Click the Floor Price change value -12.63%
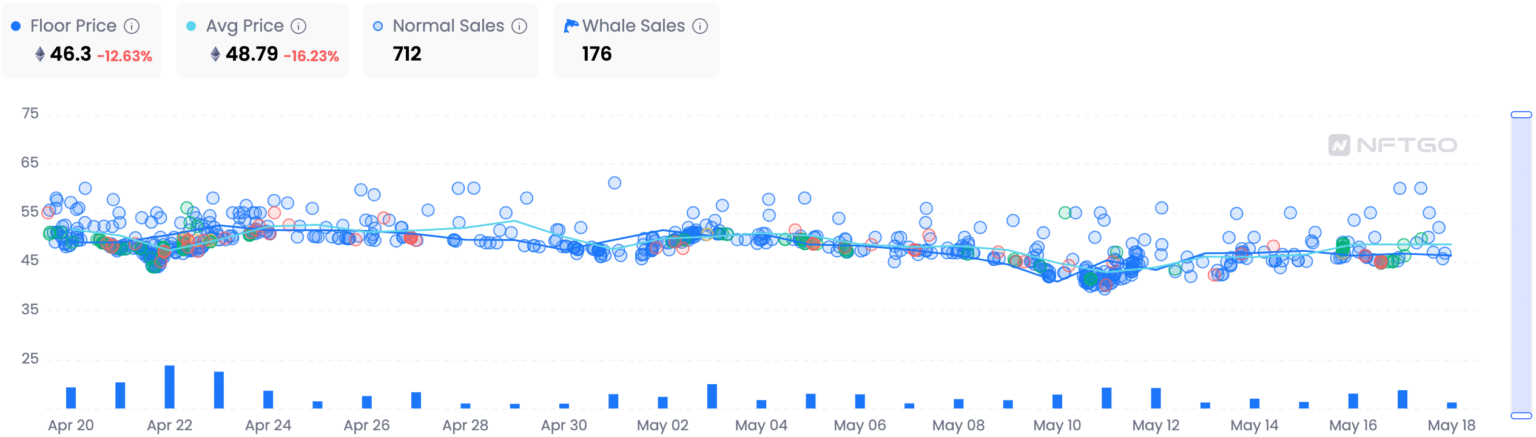Viewport: 1536px width, 437px height. [x=124, y=56]
